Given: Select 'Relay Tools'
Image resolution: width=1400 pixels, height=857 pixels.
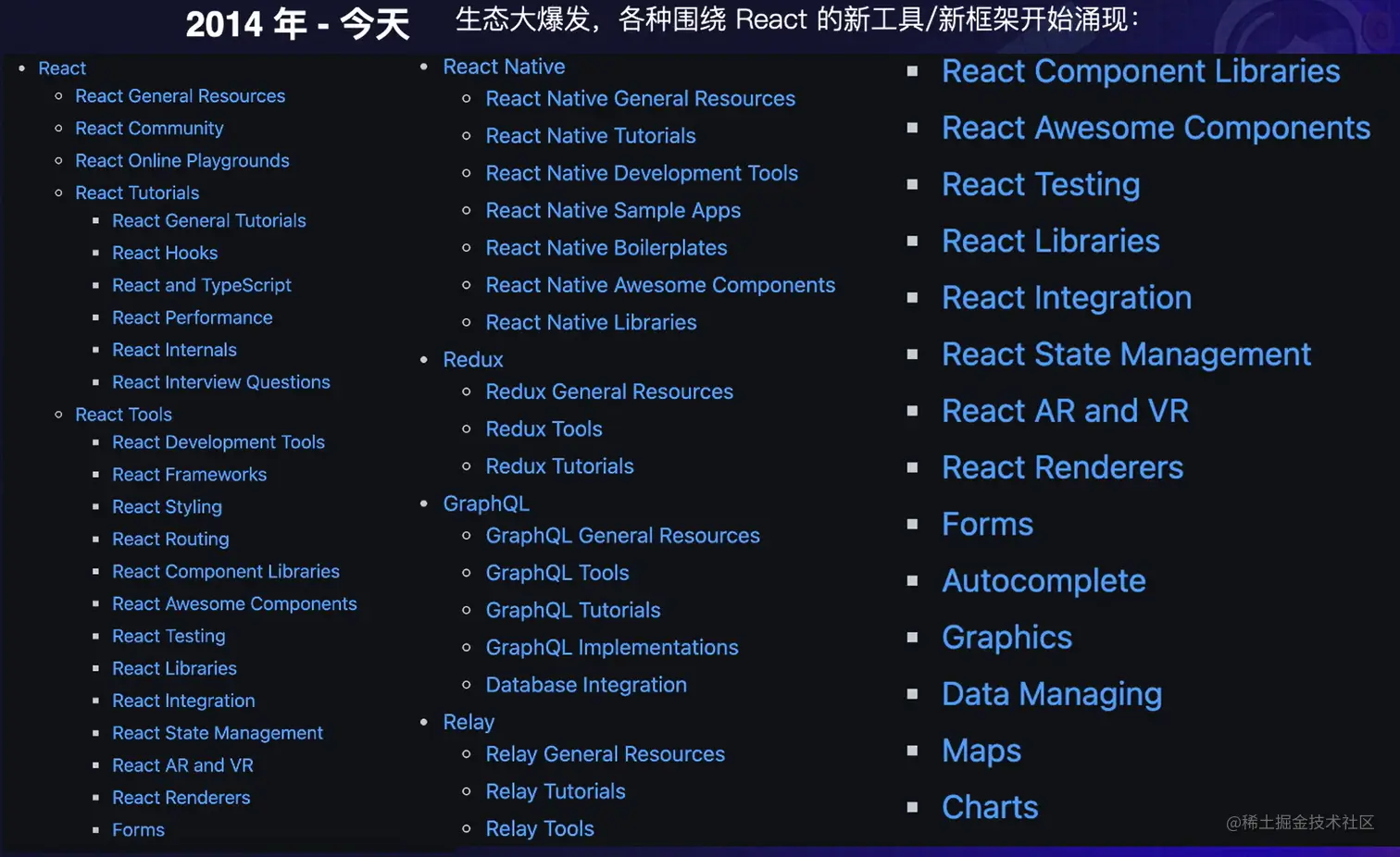Looking at the screenshot, I should click(539, 829).
